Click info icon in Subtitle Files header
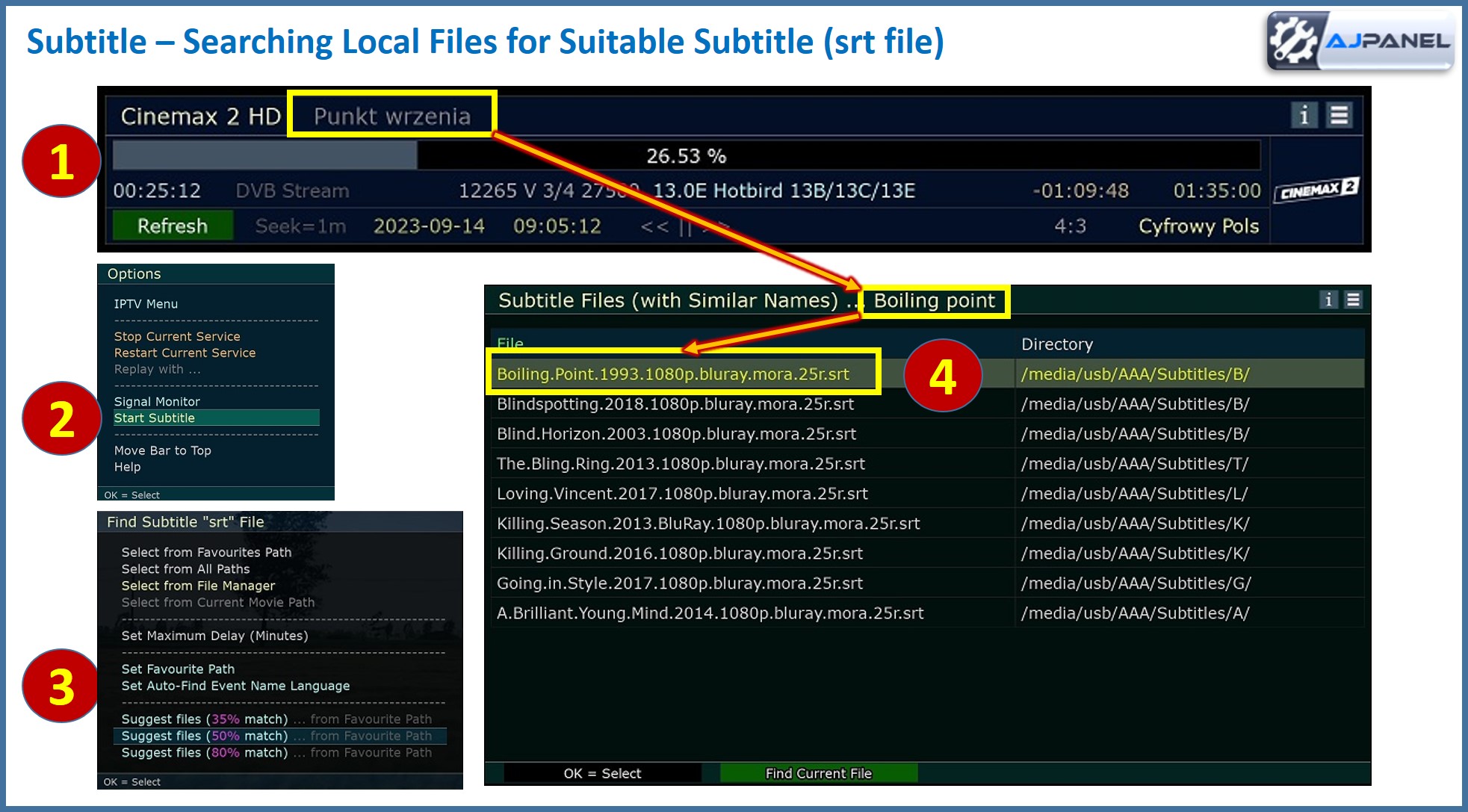This screenshot has height=812, width=1468. pos(1328,300)
